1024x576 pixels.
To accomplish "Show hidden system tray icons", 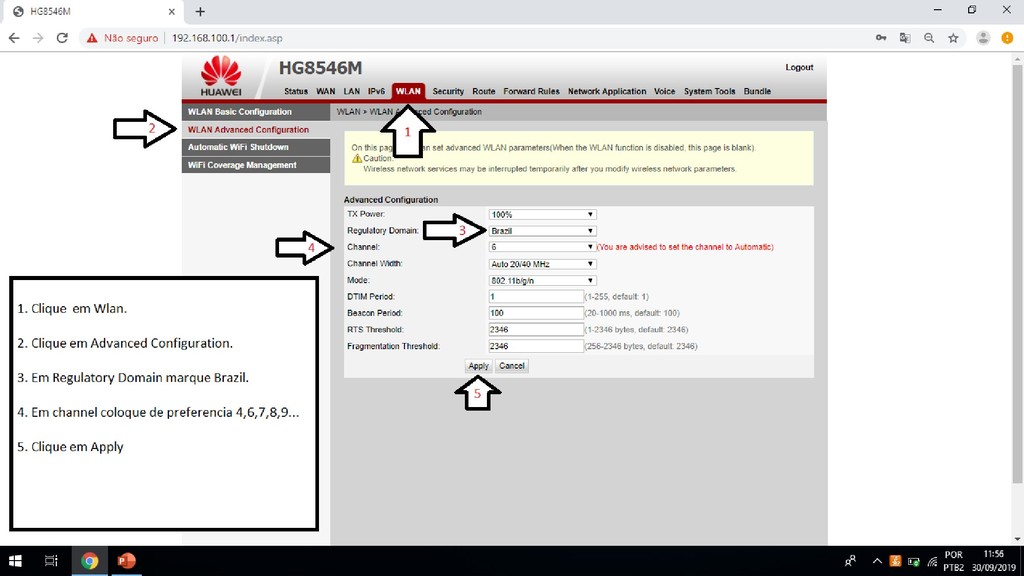I will coord(877,561).
